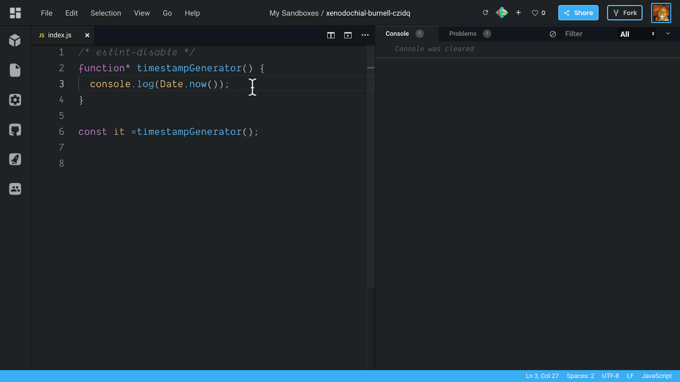Screen dimensions: 680x382
Task: Open the GitHub sidebar panel
Action: 15,130
